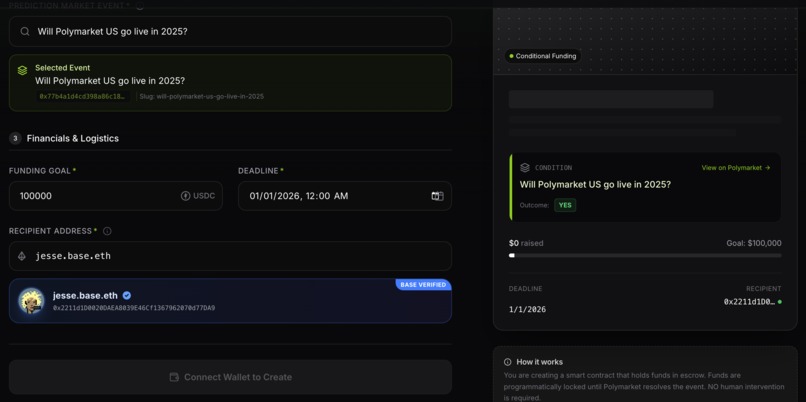The image size is (806, 402).
Task: Click the Ethereum icon in recipient address field
Action: 22,256
